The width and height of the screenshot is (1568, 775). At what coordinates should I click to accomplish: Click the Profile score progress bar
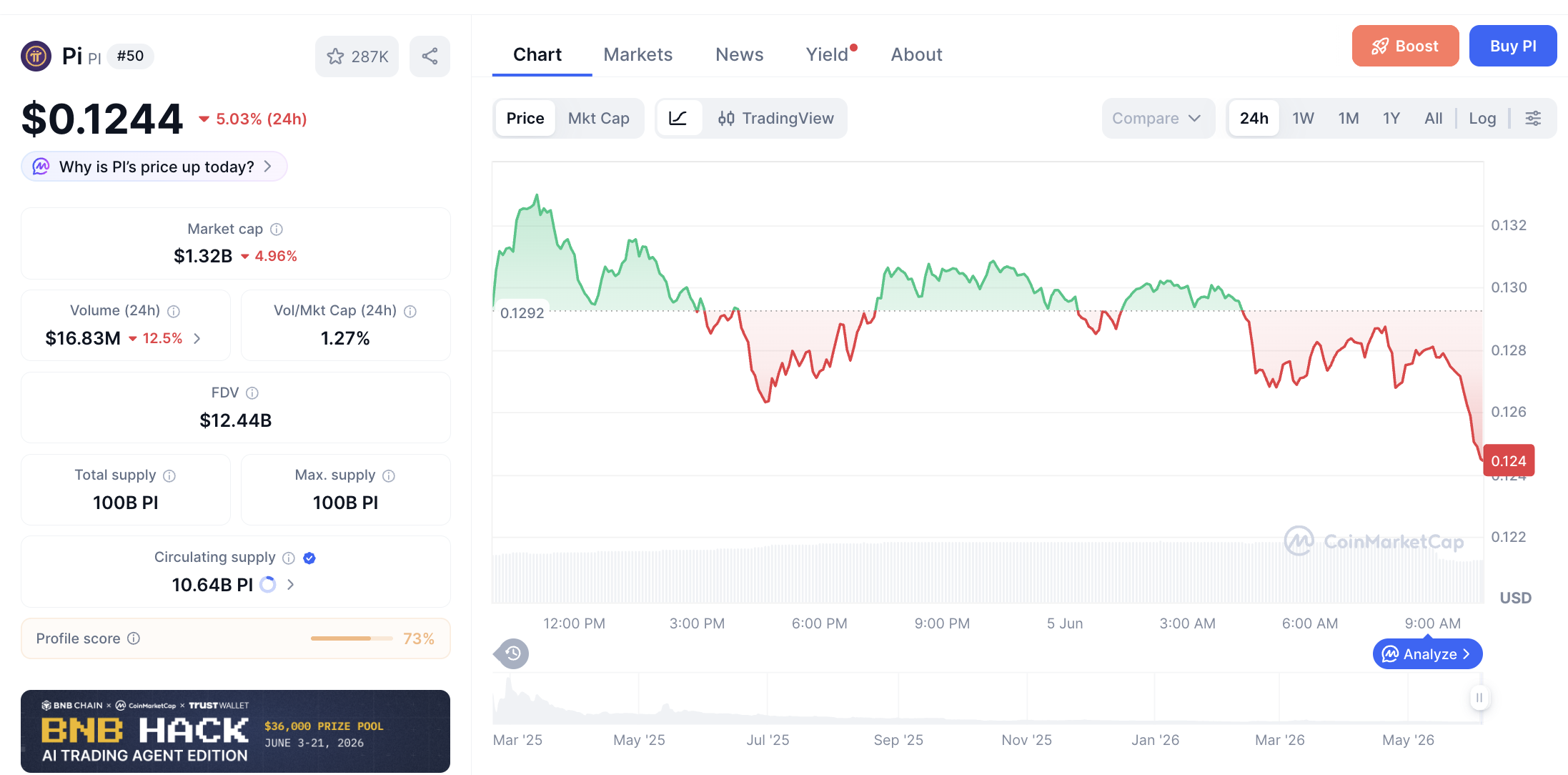click(352, 638)
